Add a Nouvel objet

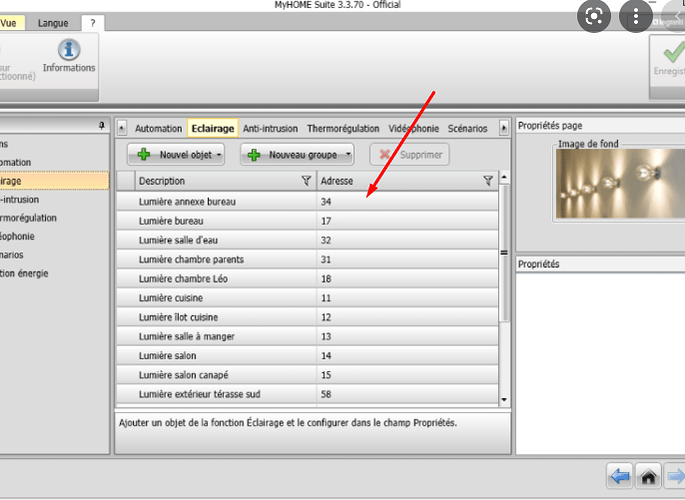(x=175, y=155)
